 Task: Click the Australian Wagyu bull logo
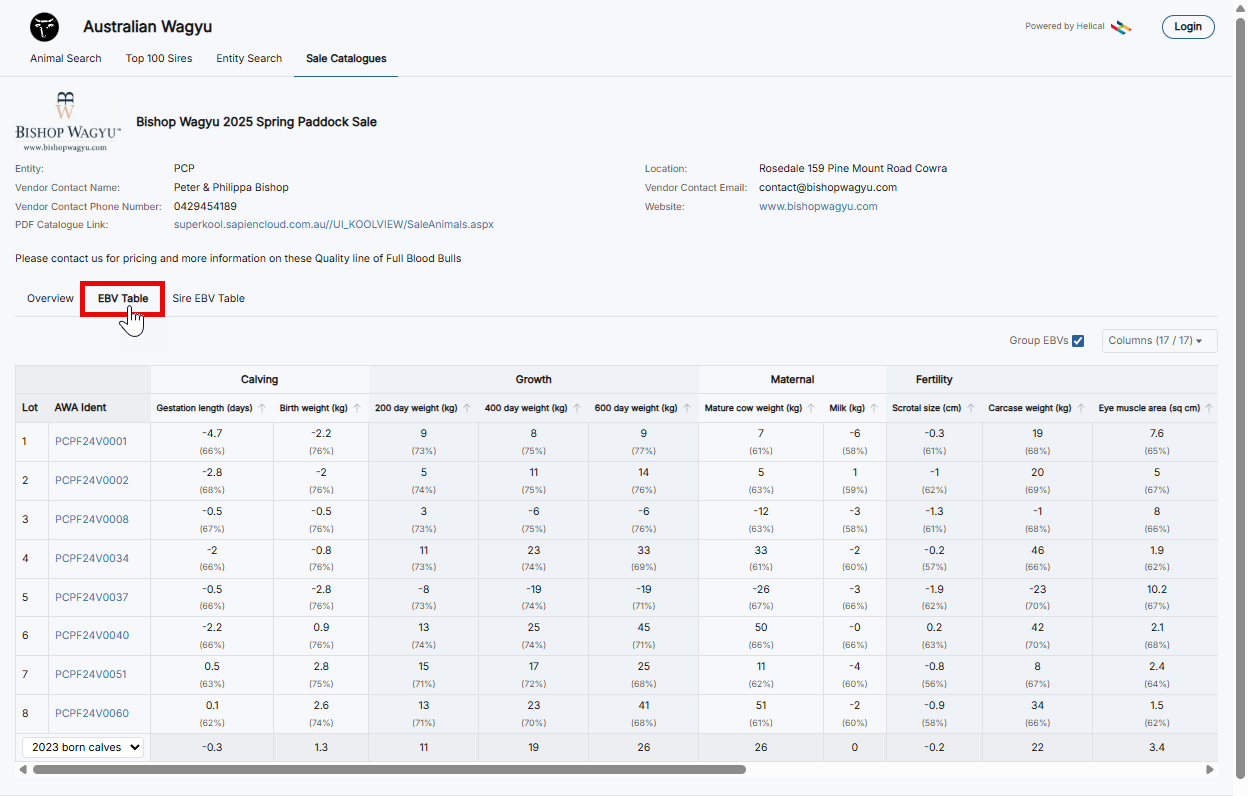tap(44, 27)
